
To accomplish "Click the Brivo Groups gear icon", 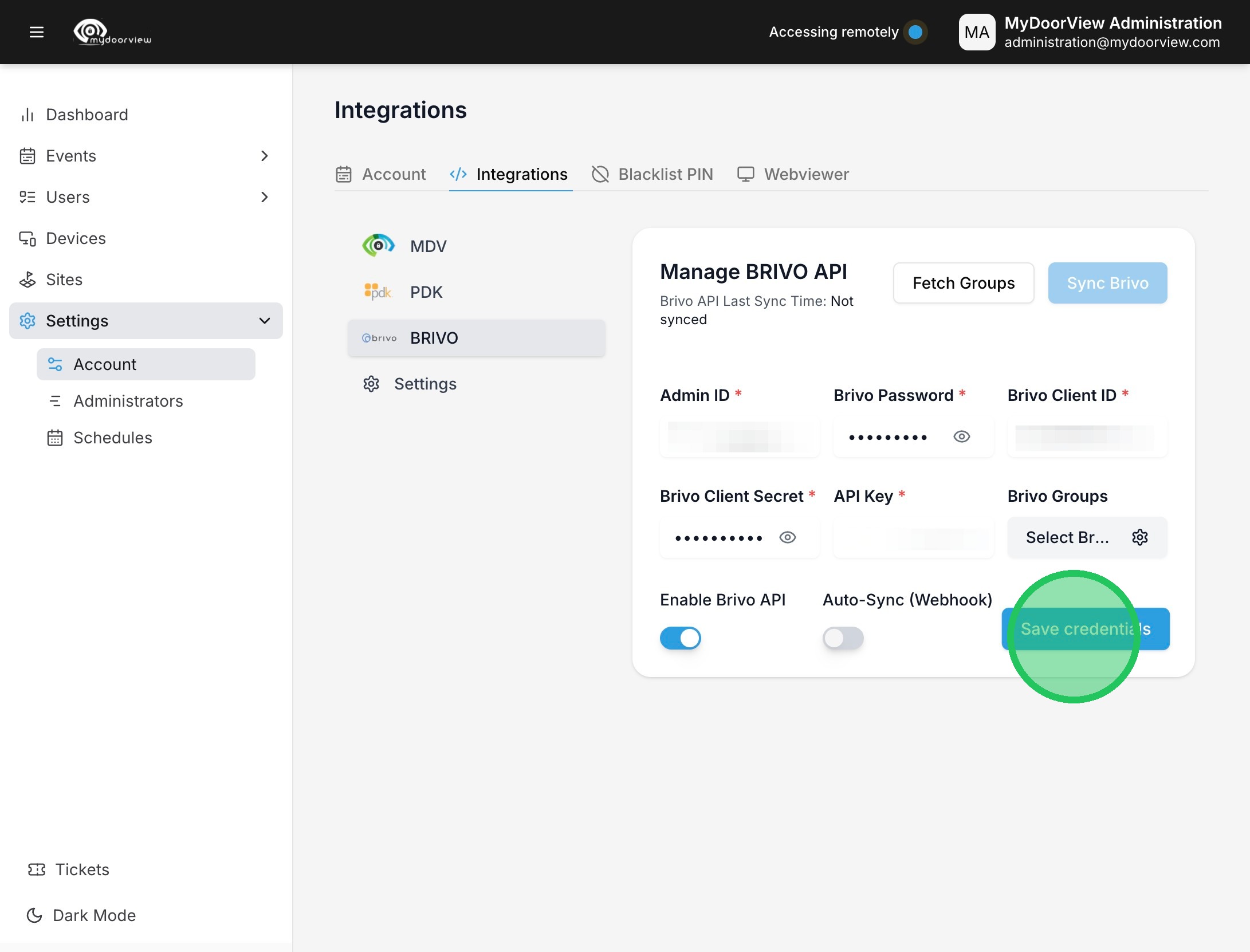I will [1139, 537].
